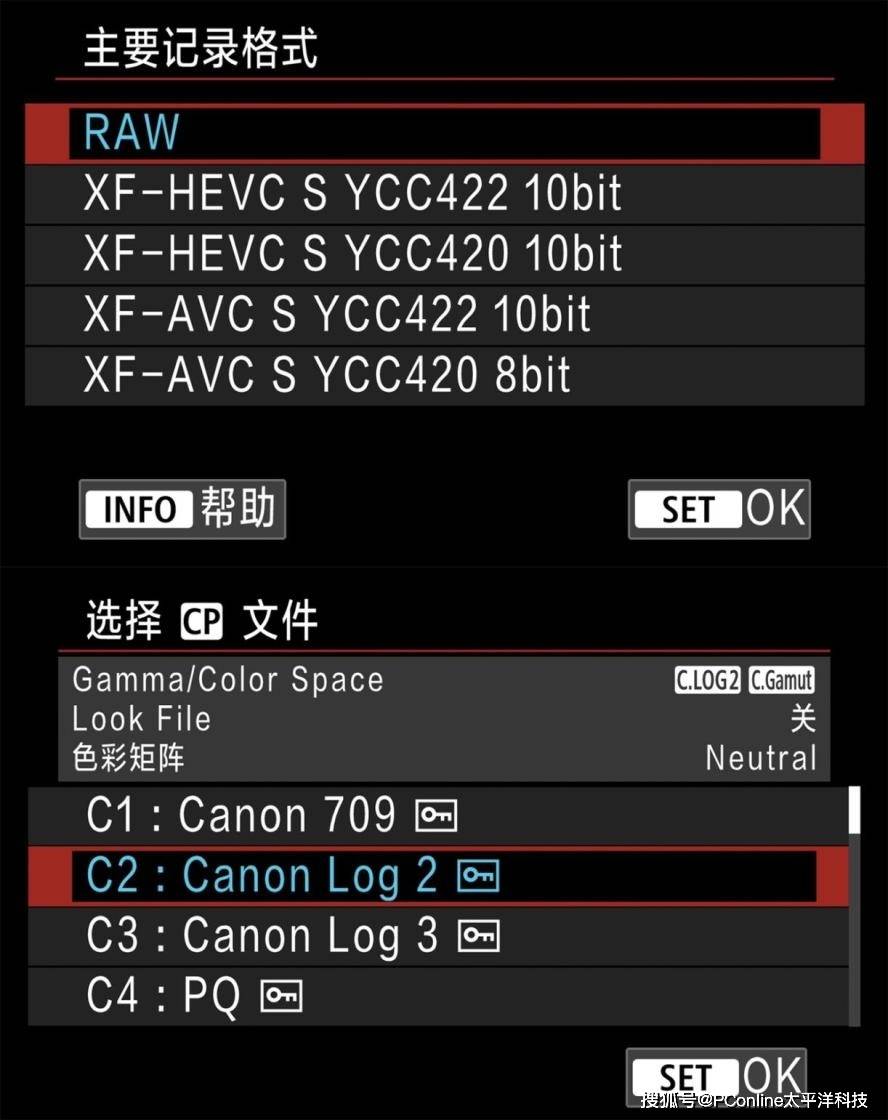Screen dimensions: 888x1120
Task: Click the CP file list scrollbar thumb
Action: (x=853, y=810)
